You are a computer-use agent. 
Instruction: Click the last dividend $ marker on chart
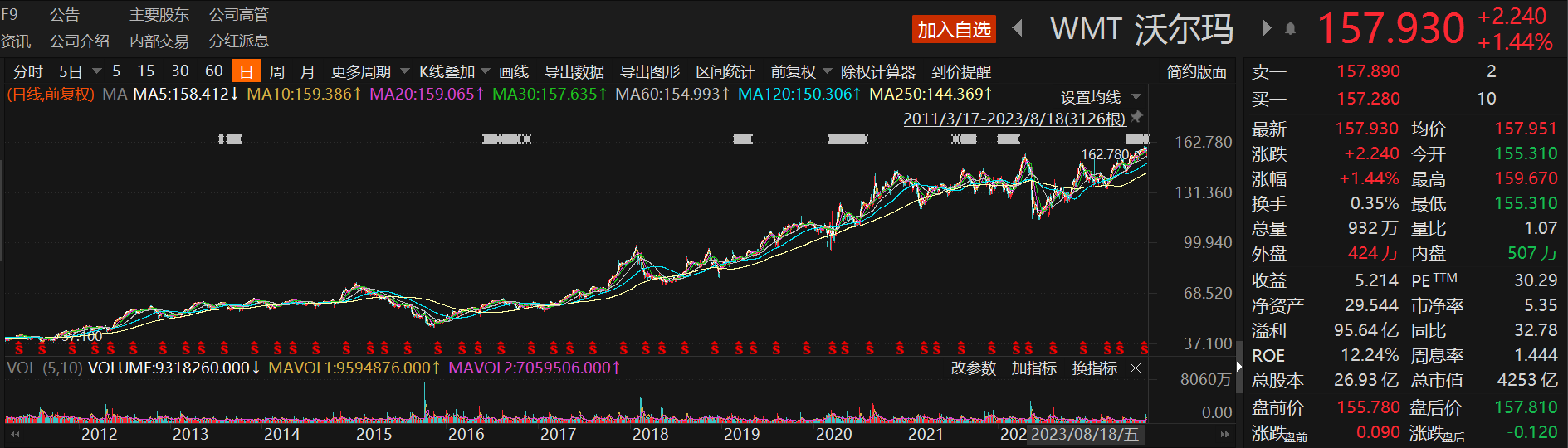pos(1145,348)
